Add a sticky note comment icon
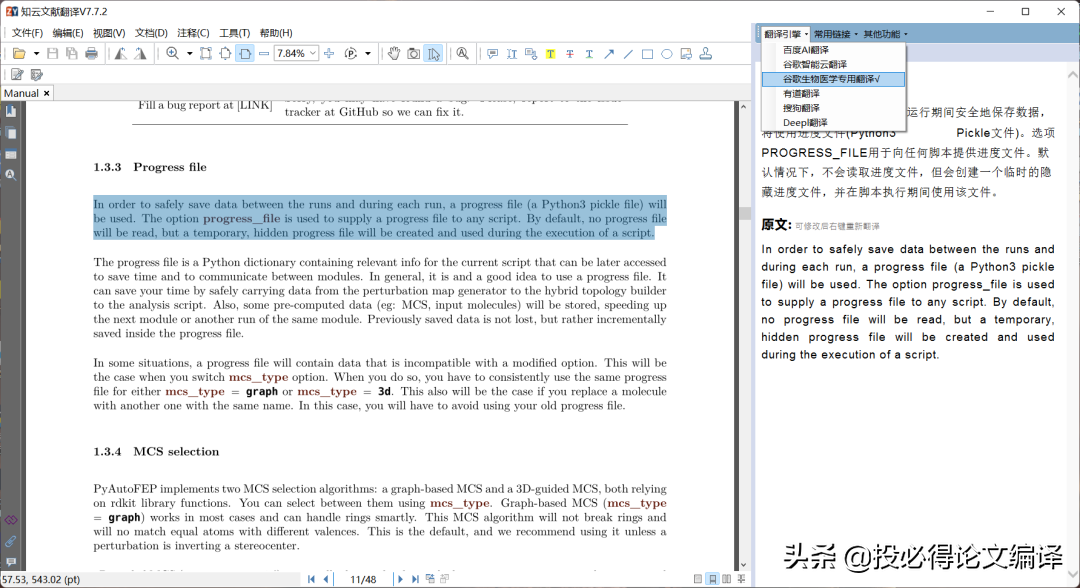Image resolution: width=1080 pixels, height=588 pixels. pyautogui.click(x=492, y=54)
